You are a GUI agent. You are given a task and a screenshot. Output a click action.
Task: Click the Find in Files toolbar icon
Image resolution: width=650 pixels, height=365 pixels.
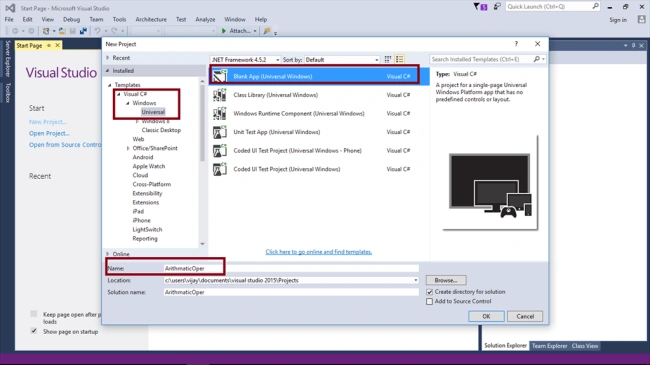(x=267, y=31)
